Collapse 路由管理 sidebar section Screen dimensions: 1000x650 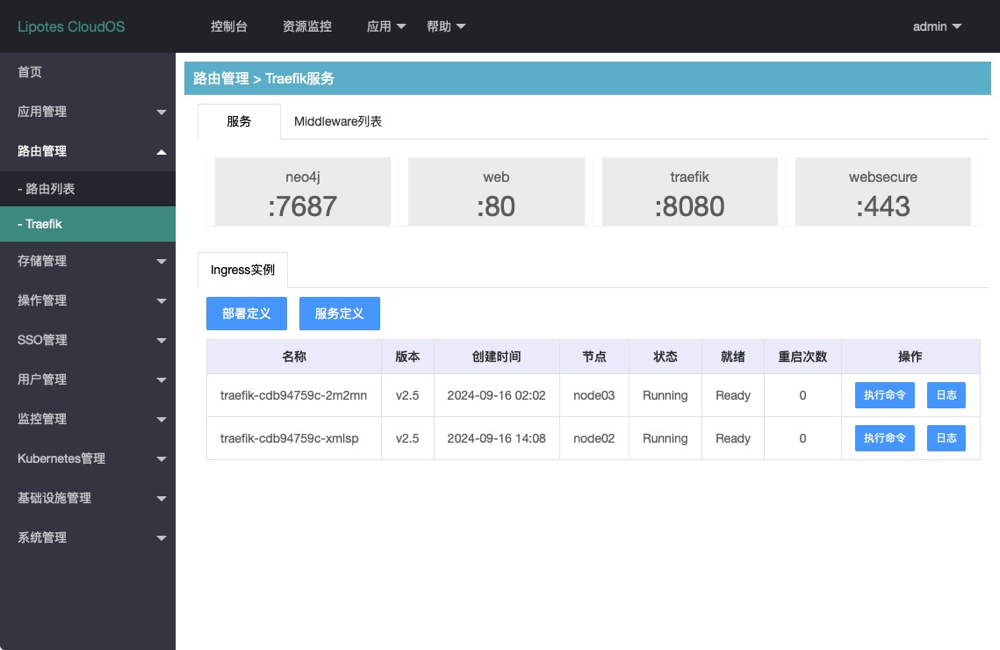tap(88, 151)
